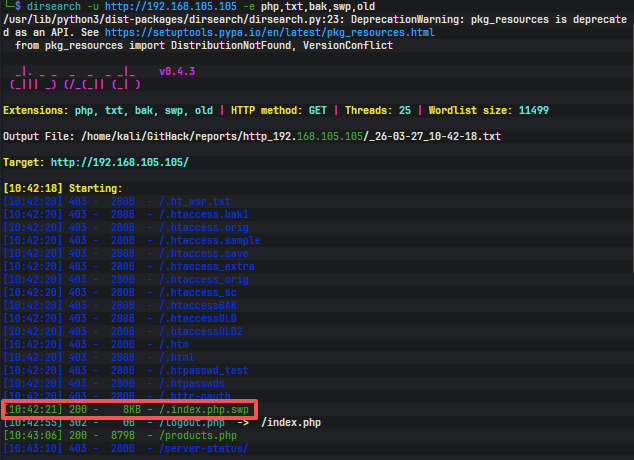Image resolution: width=634 pixels, height=460 pixels.
Task: Click the output file path ending 10-42-18.txt
Action: coord(291,136)
